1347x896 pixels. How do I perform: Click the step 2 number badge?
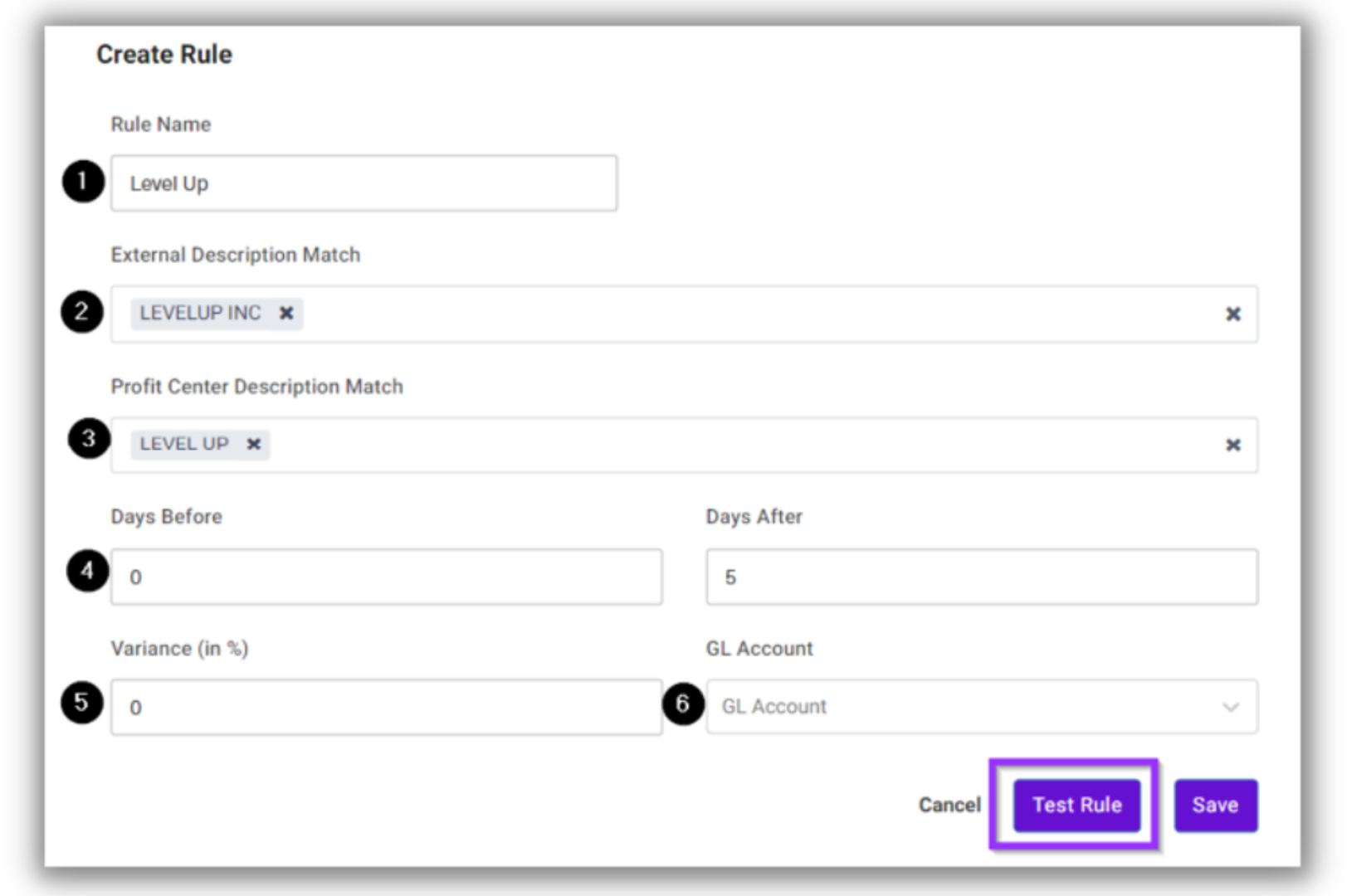[x=82, y=312]
